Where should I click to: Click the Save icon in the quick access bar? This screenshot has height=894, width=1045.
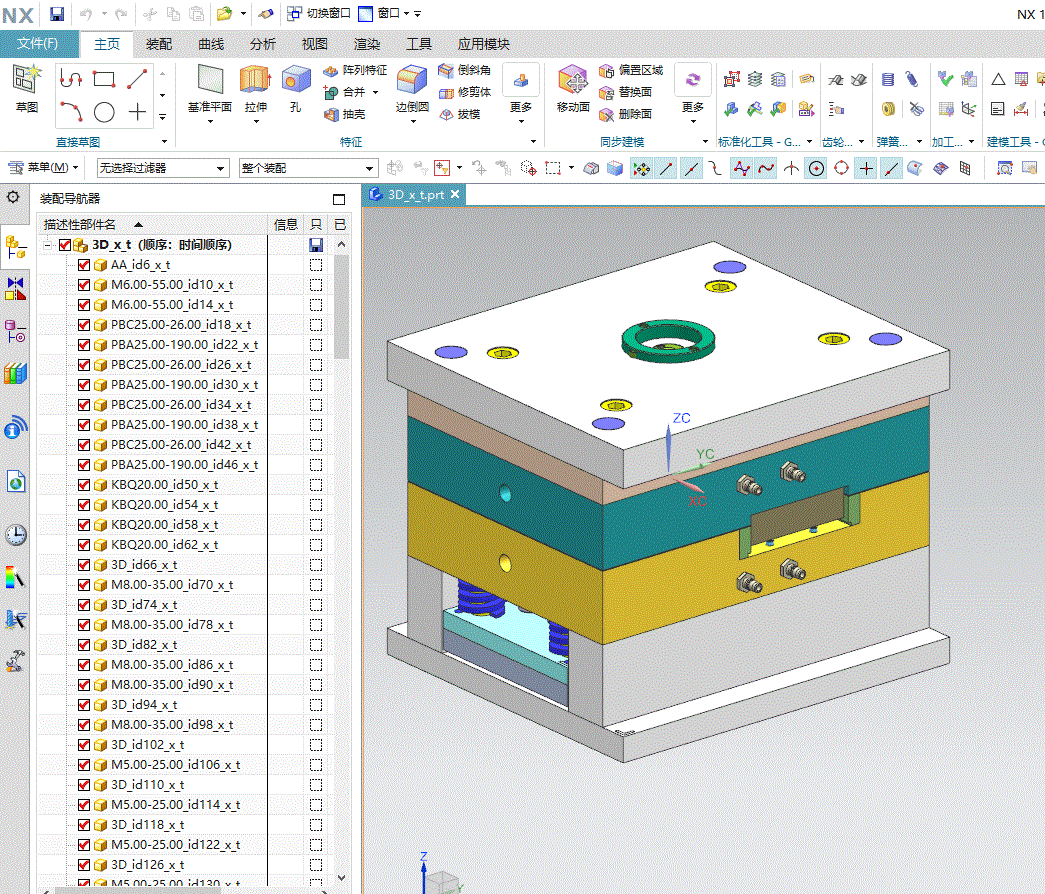pos(57,13)
